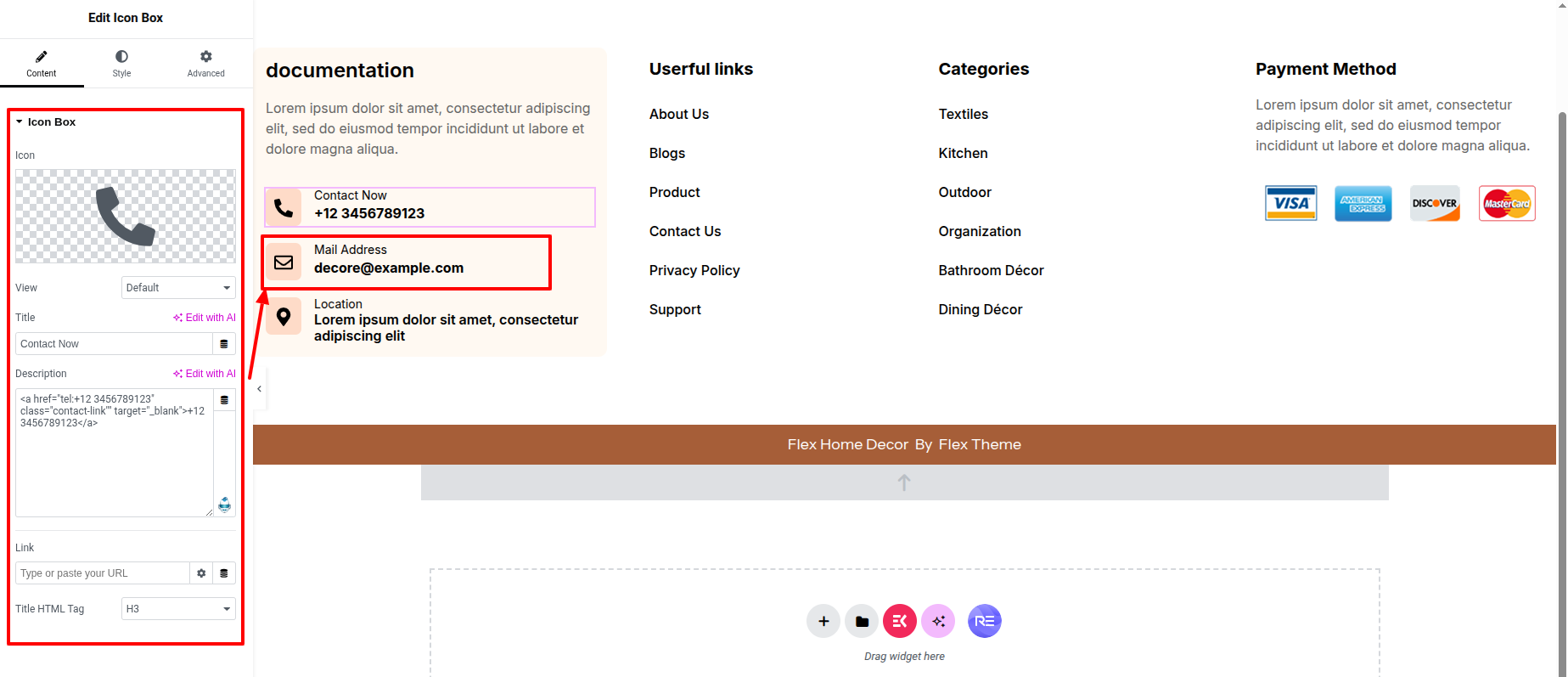Click the scroll-to-top arrow bar
The image size is (1568, 677).
click(904, 482)
